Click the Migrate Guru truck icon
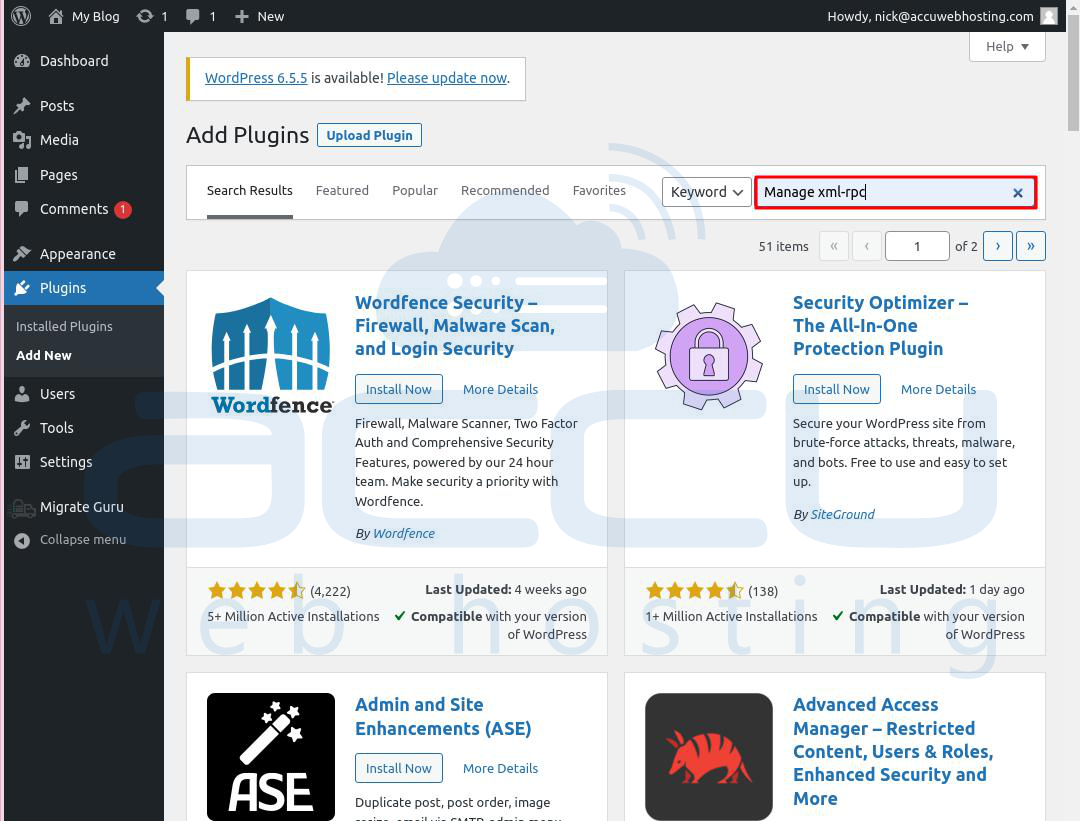This screenshot has width=1080, height=821. (x=22, y=508)
